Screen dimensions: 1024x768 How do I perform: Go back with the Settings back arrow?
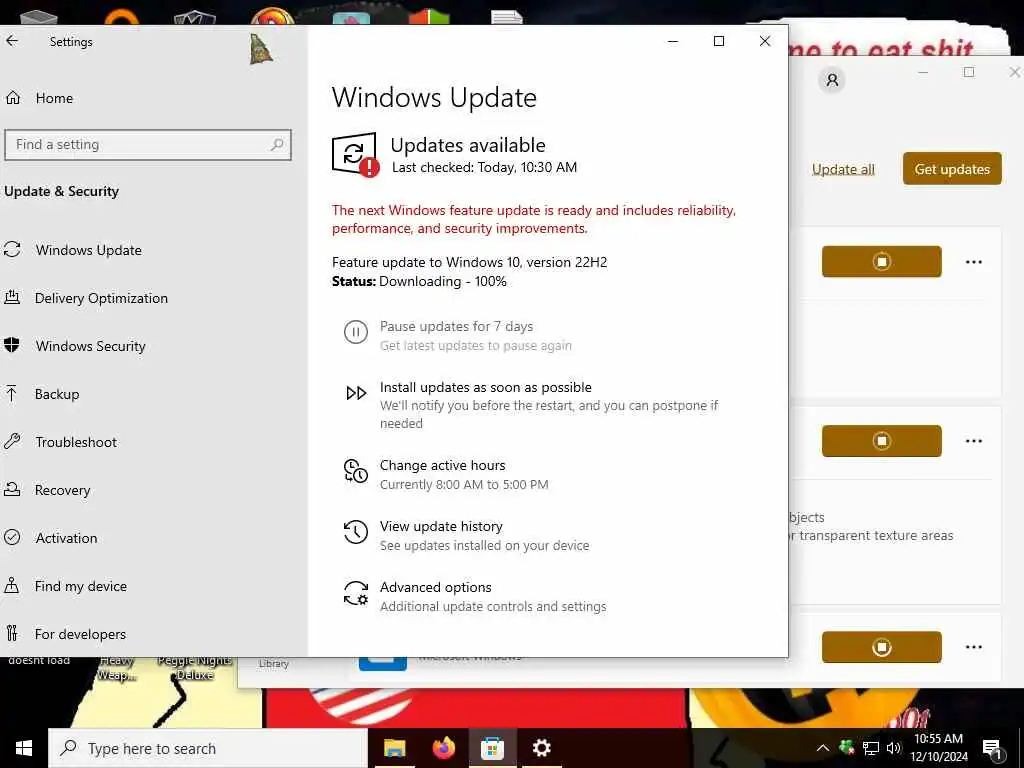[x=12, y=41]
